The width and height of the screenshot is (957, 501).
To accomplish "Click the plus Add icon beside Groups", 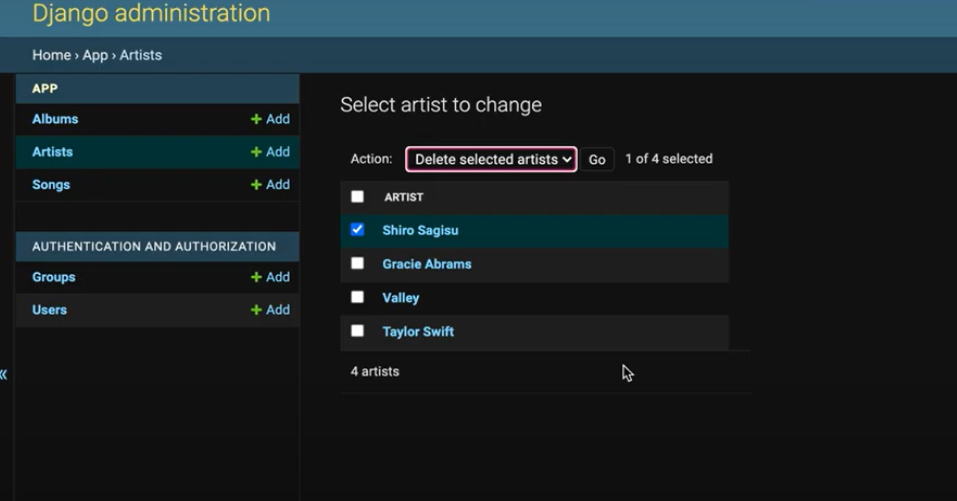I will click(270, 277).
